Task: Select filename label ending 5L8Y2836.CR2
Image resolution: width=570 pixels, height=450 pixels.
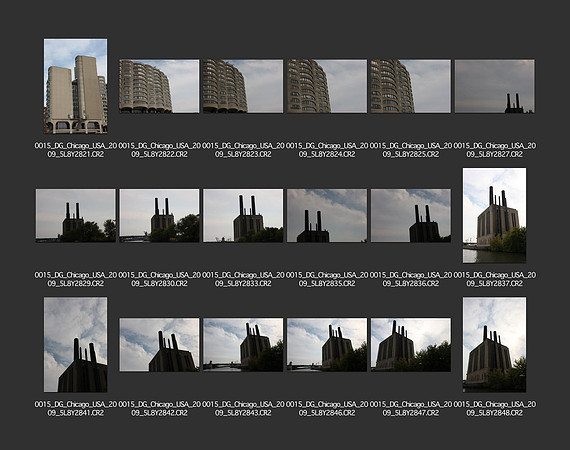Action: 411,279
